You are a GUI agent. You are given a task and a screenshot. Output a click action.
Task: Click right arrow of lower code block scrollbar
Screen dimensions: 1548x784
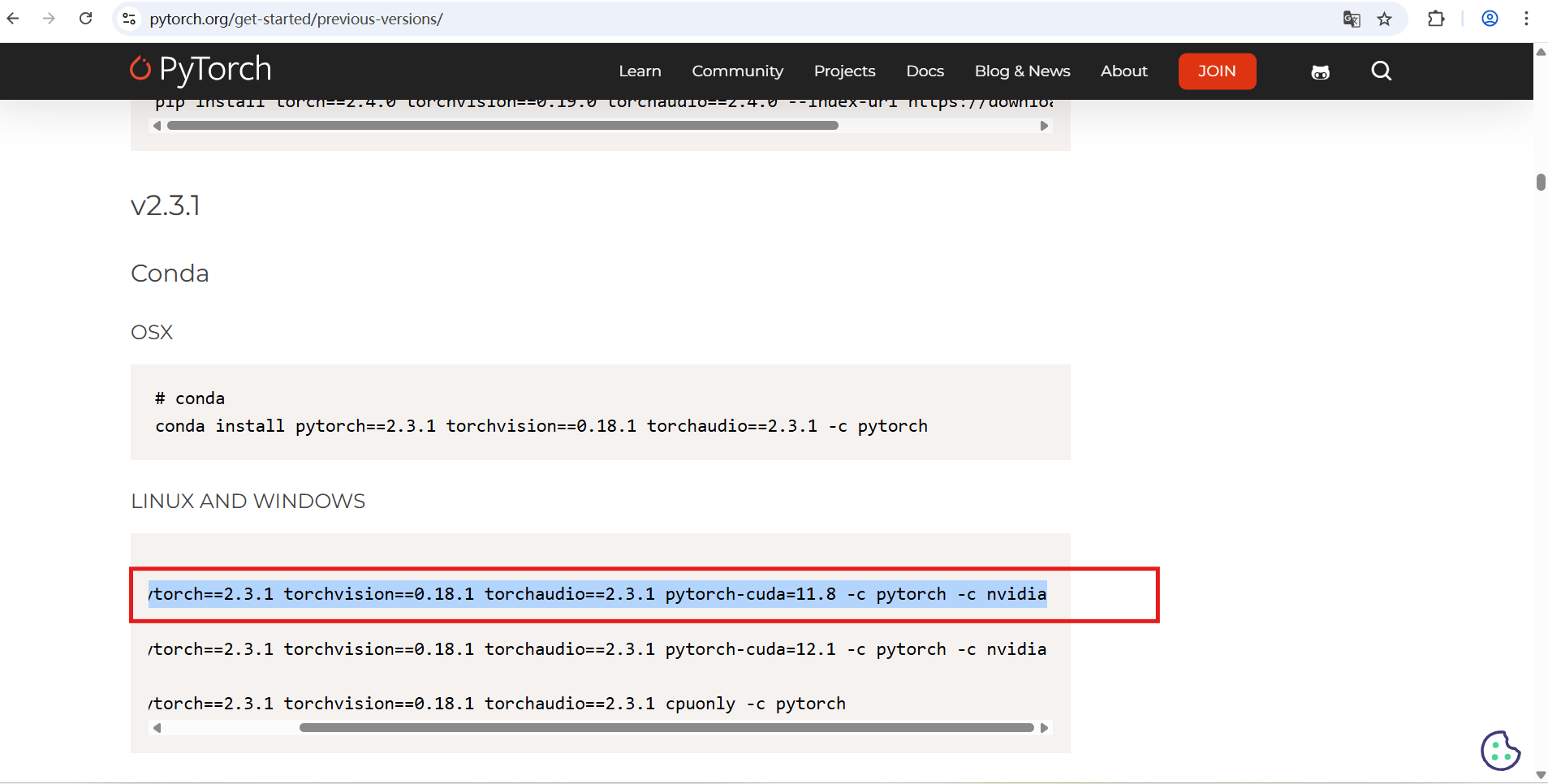click(x=1044, y=728)
